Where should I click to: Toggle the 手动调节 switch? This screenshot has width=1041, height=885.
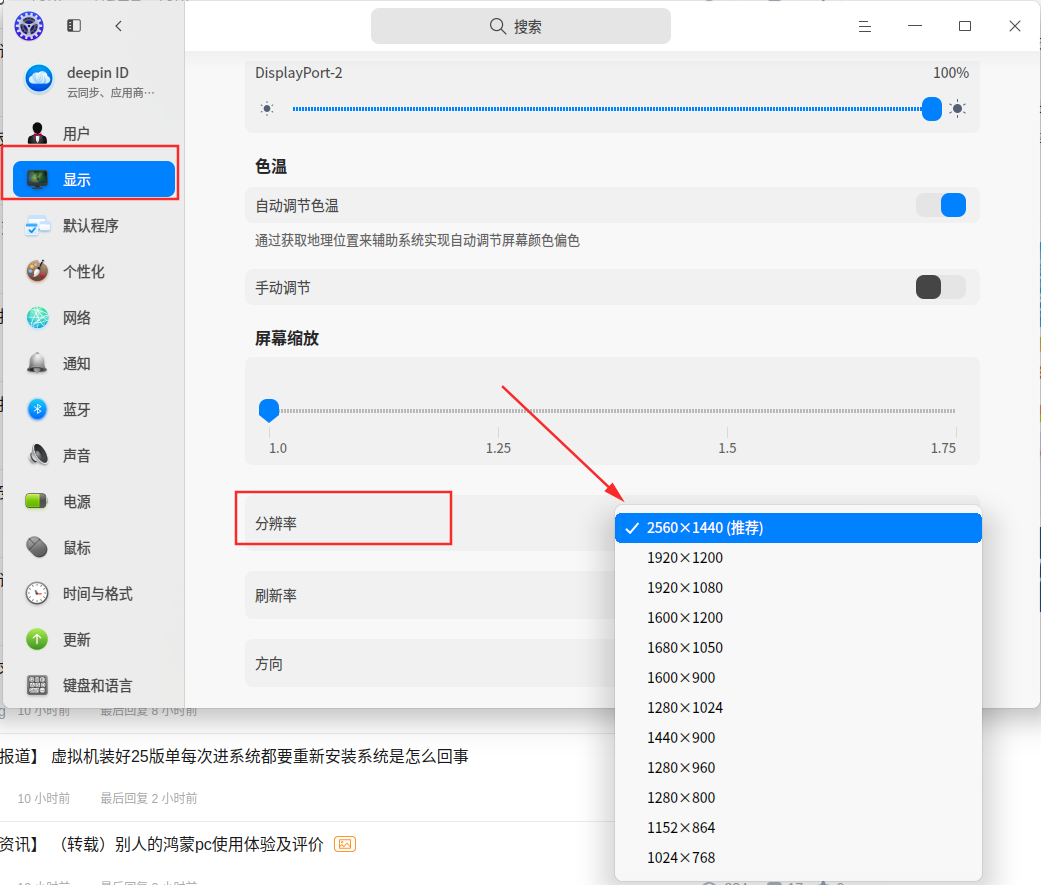(941, 287)
